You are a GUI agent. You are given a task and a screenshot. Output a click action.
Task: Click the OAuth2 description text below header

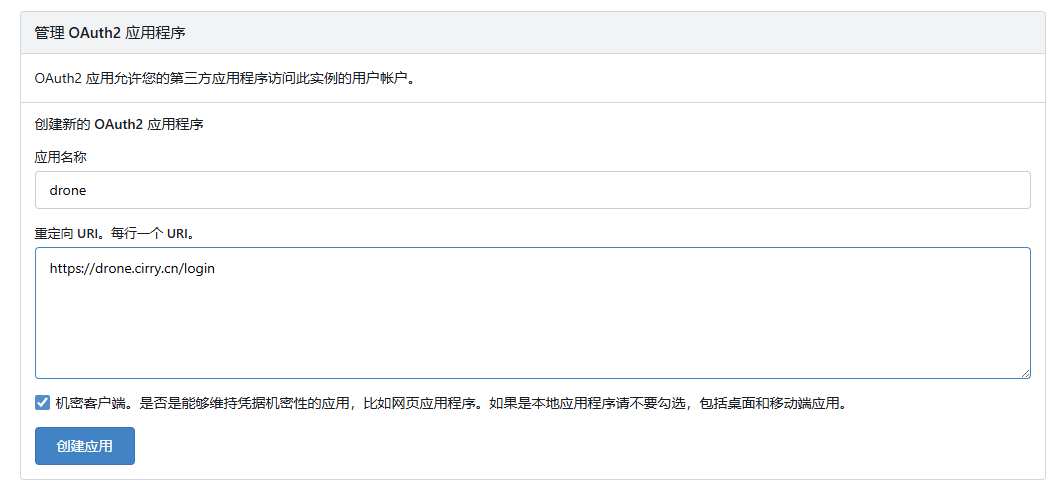click(x=224, y=78)
